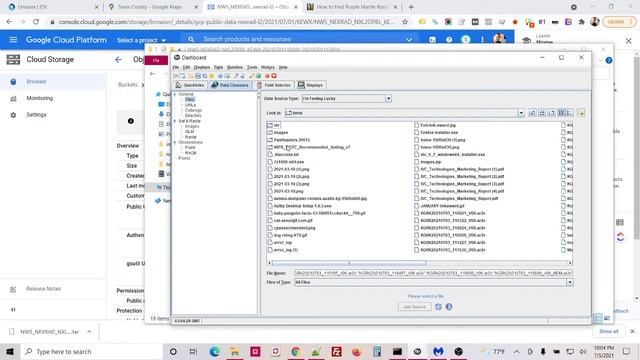Screen dimensions: 640x360
Task: Click the Chrome extensions puzzle icon
Action: coord(582,22)
